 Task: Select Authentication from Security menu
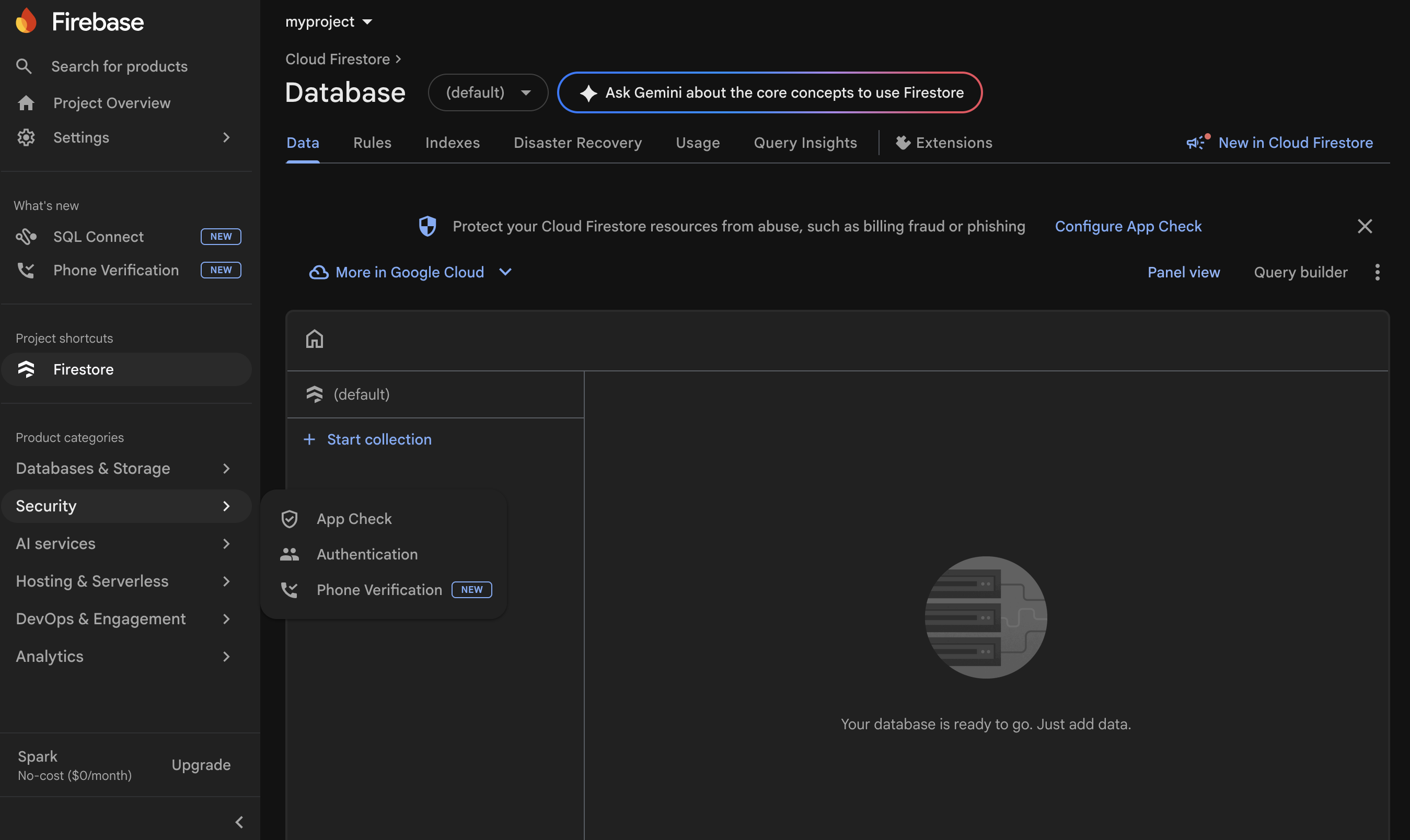point(384,554)
